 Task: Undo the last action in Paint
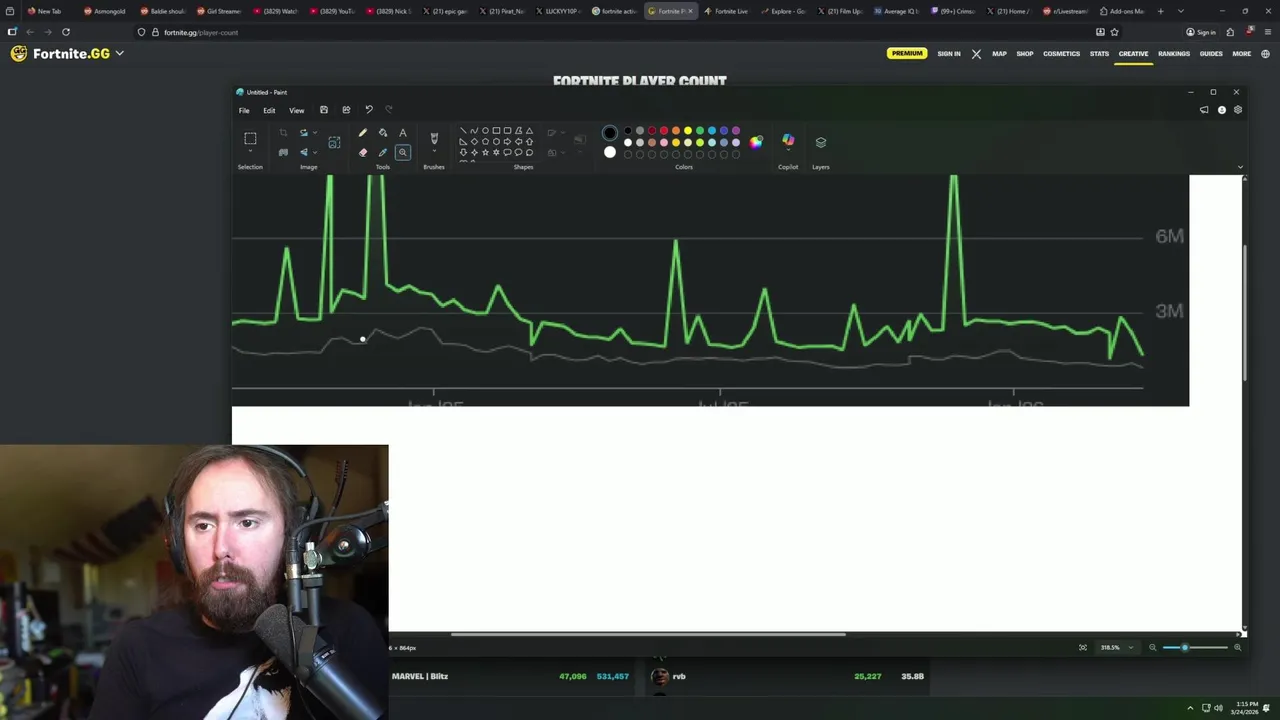[x=369, y=110]
